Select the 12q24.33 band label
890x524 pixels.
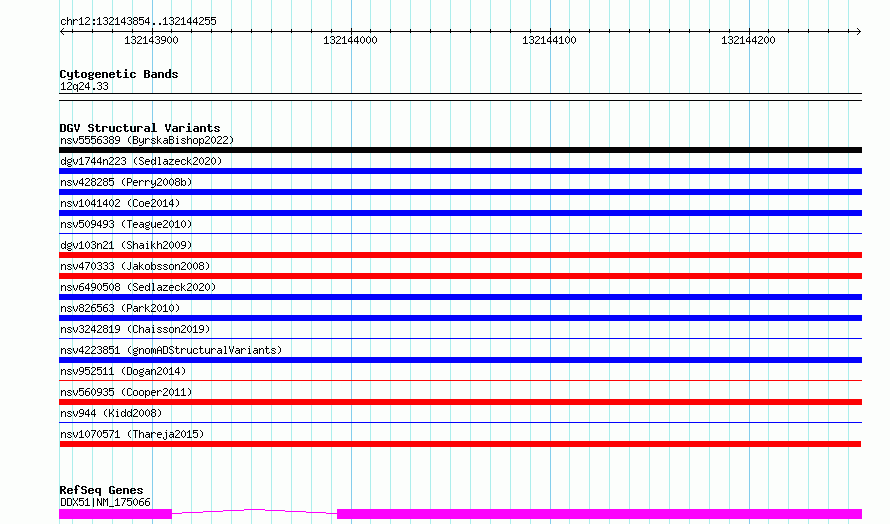84,86
